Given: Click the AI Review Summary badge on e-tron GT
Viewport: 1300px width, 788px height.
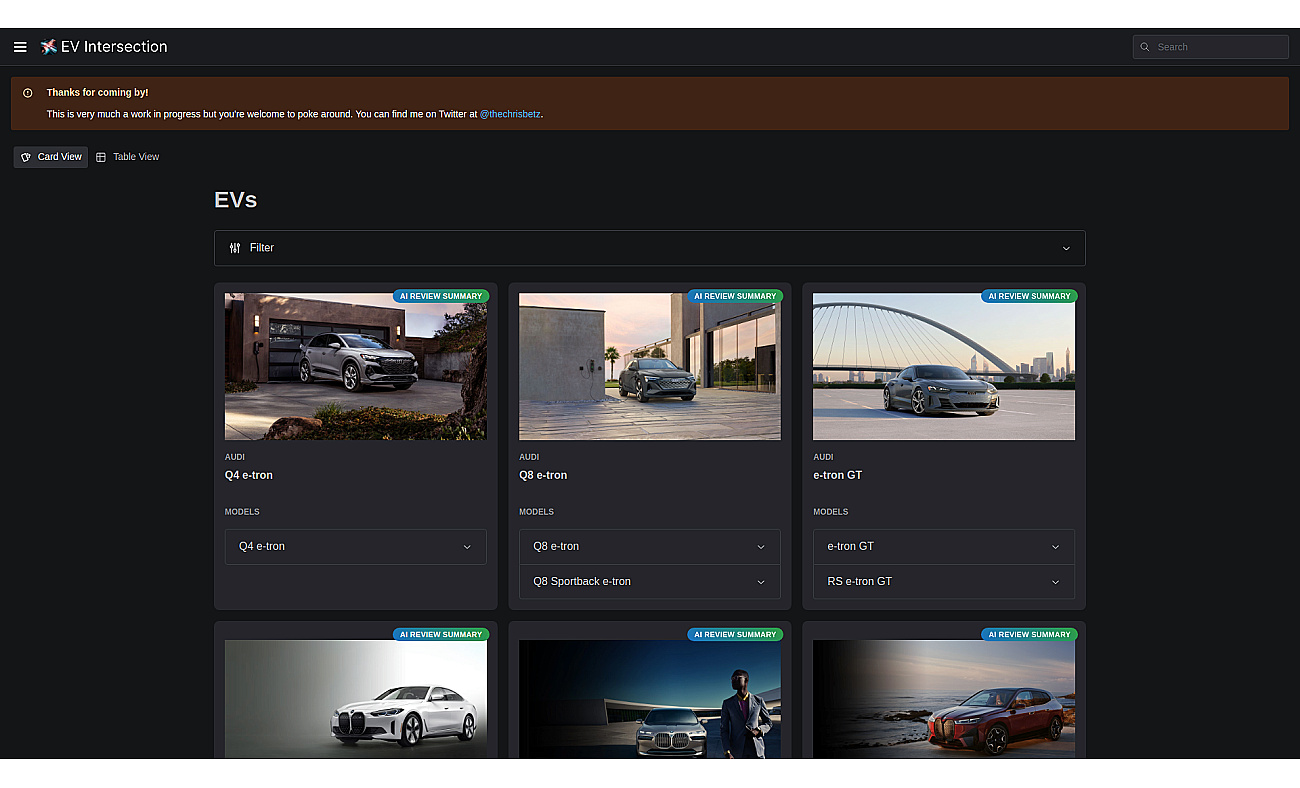Looking at the screenshot, I should (x=1029, y=296).
